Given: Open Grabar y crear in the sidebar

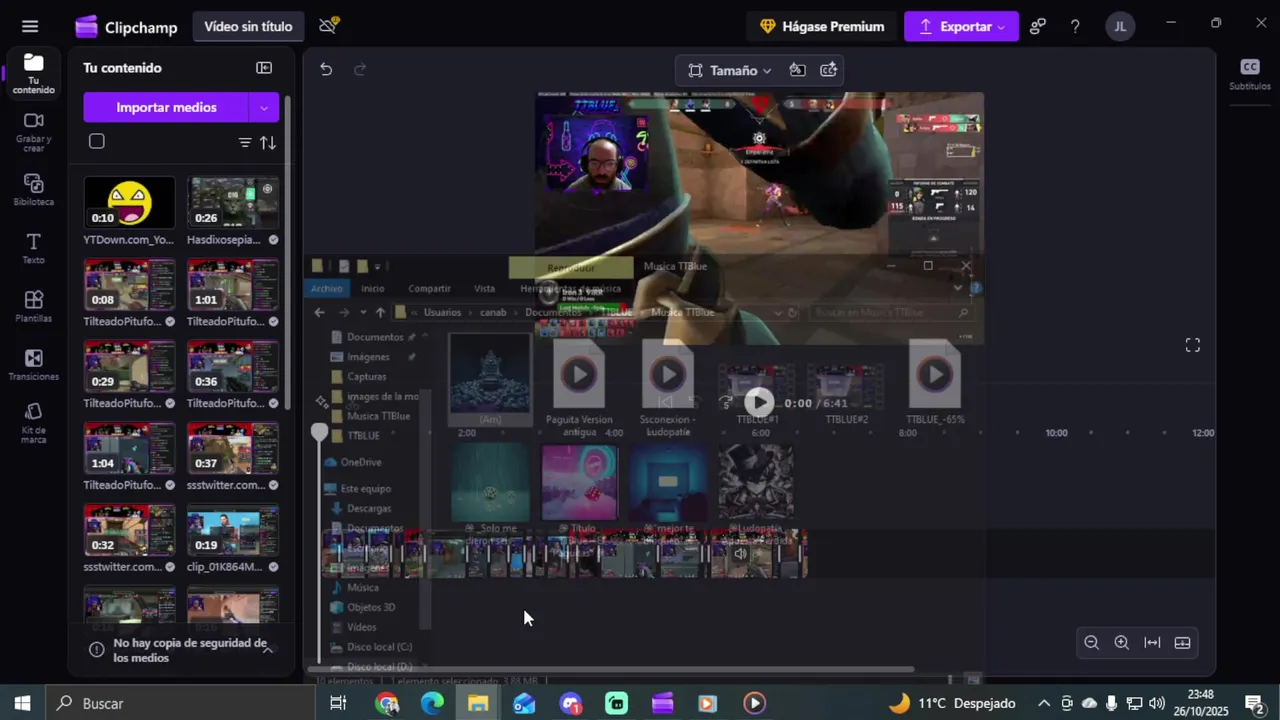Looking at the screenshot, I should pyautogui.click(x=34, y=131).
